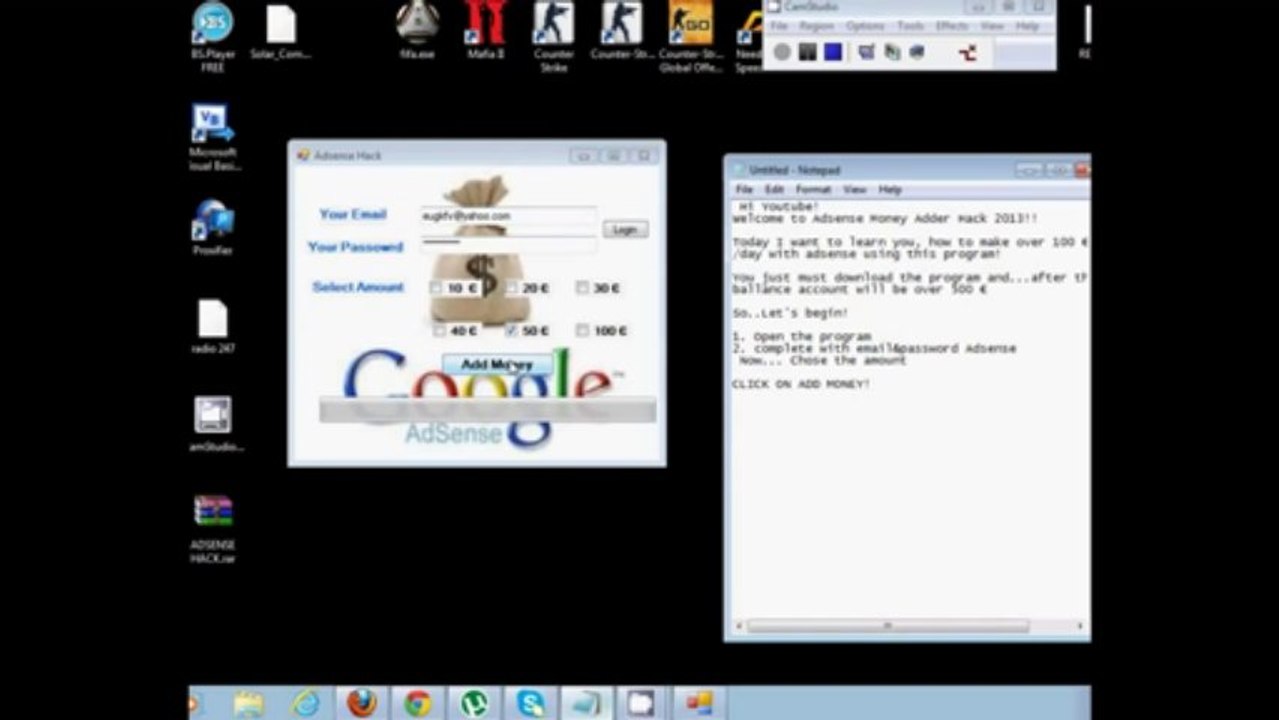Tick the 10 € amount checkbox

pos(436,288)
